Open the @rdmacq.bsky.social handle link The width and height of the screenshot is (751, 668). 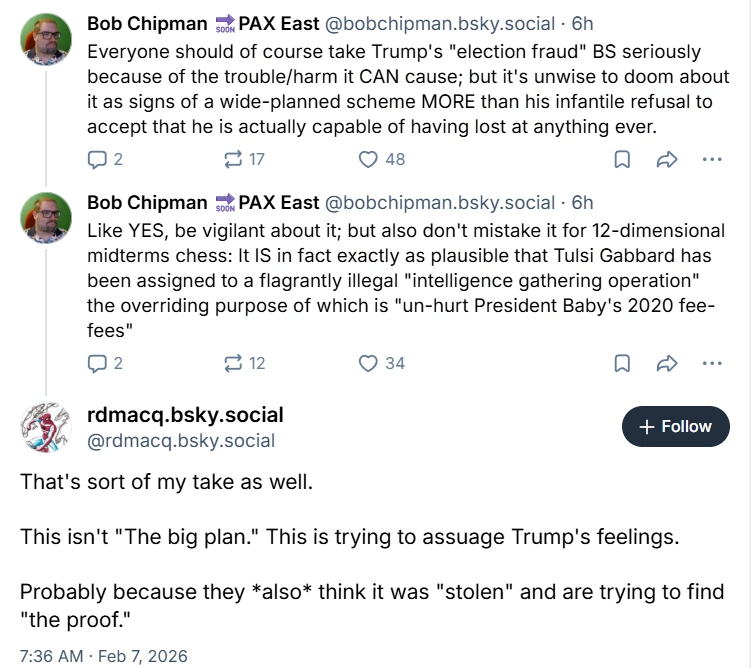click(181, 441)
